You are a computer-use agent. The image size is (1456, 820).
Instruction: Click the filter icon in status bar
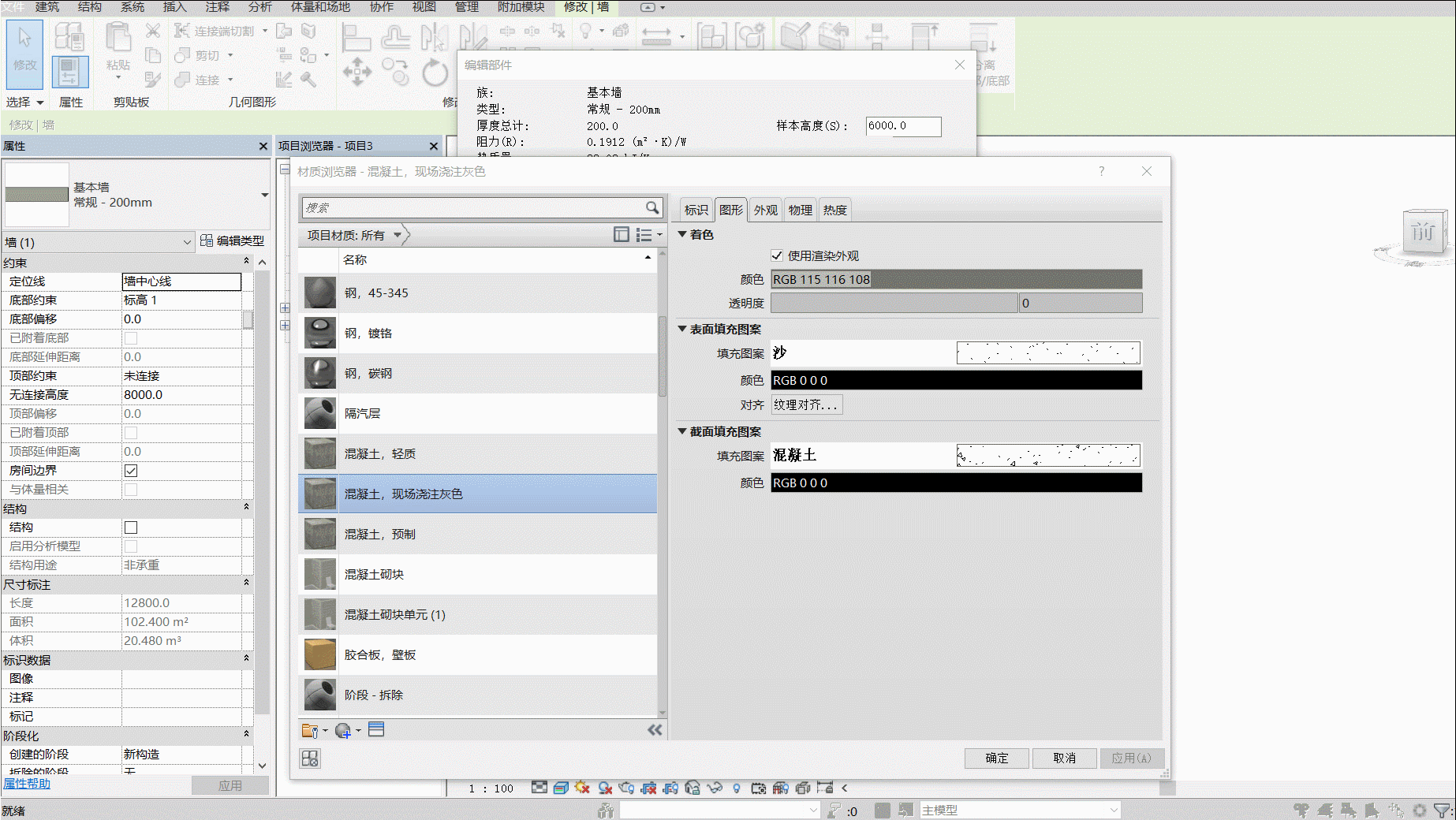(x=1442, y=810)
